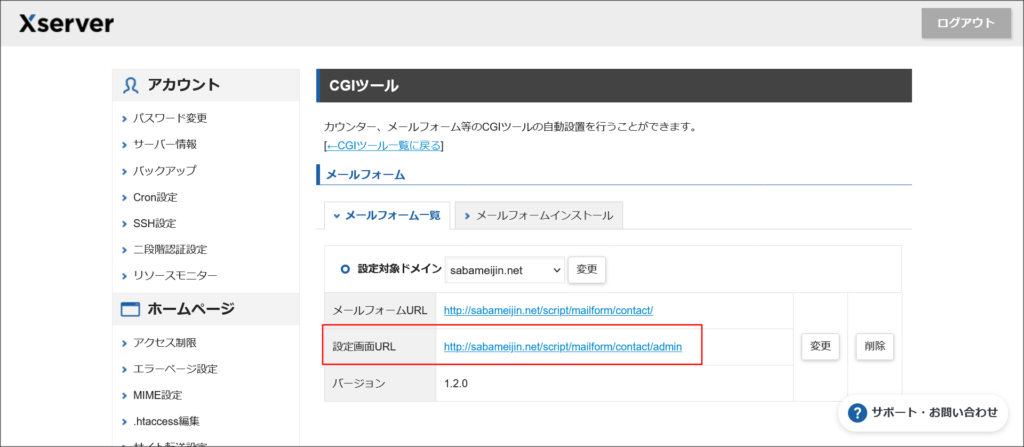Open リソースモニター in sidebar
This screenshot has width=1024, height=447.
tap(175, 275)
